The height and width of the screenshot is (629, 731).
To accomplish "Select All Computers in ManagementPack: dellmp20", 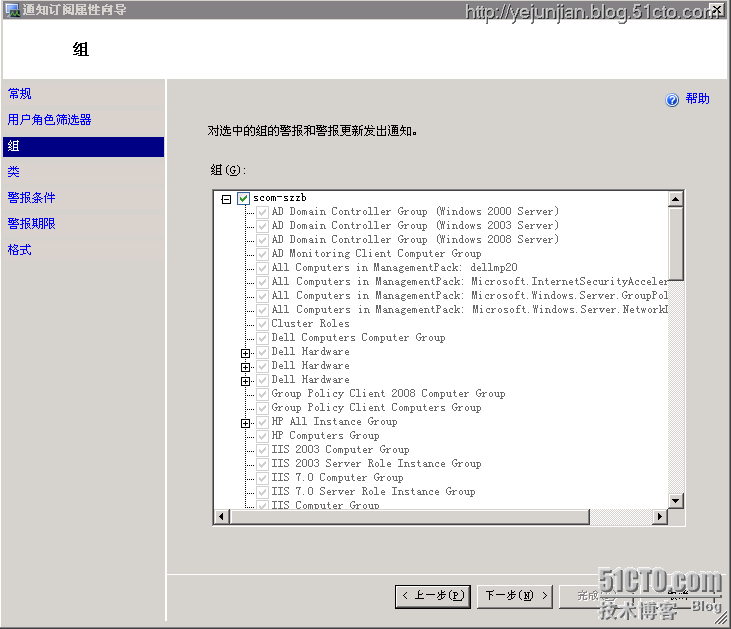I will 394,268.
